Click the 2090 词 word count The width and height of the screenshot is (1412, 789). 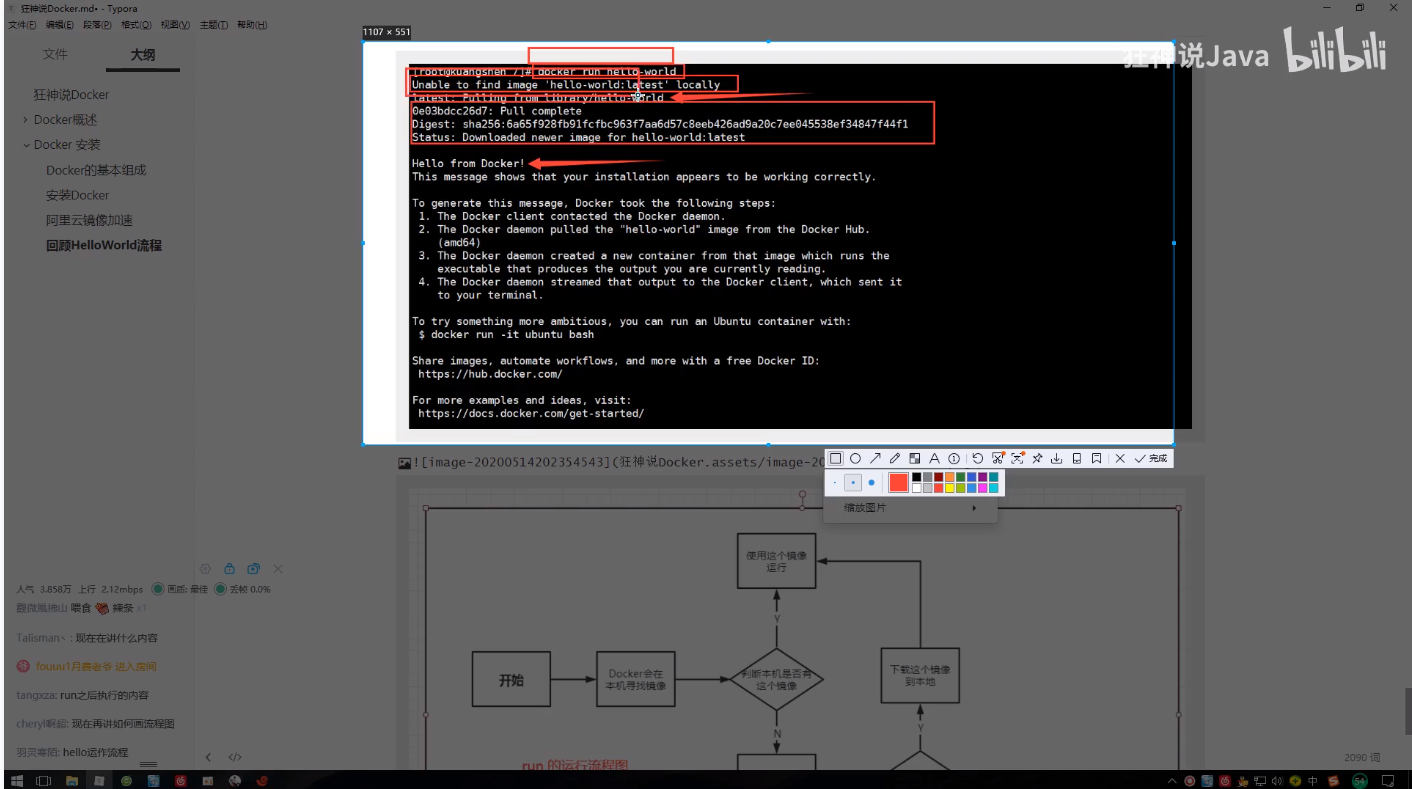[1362, 758]
